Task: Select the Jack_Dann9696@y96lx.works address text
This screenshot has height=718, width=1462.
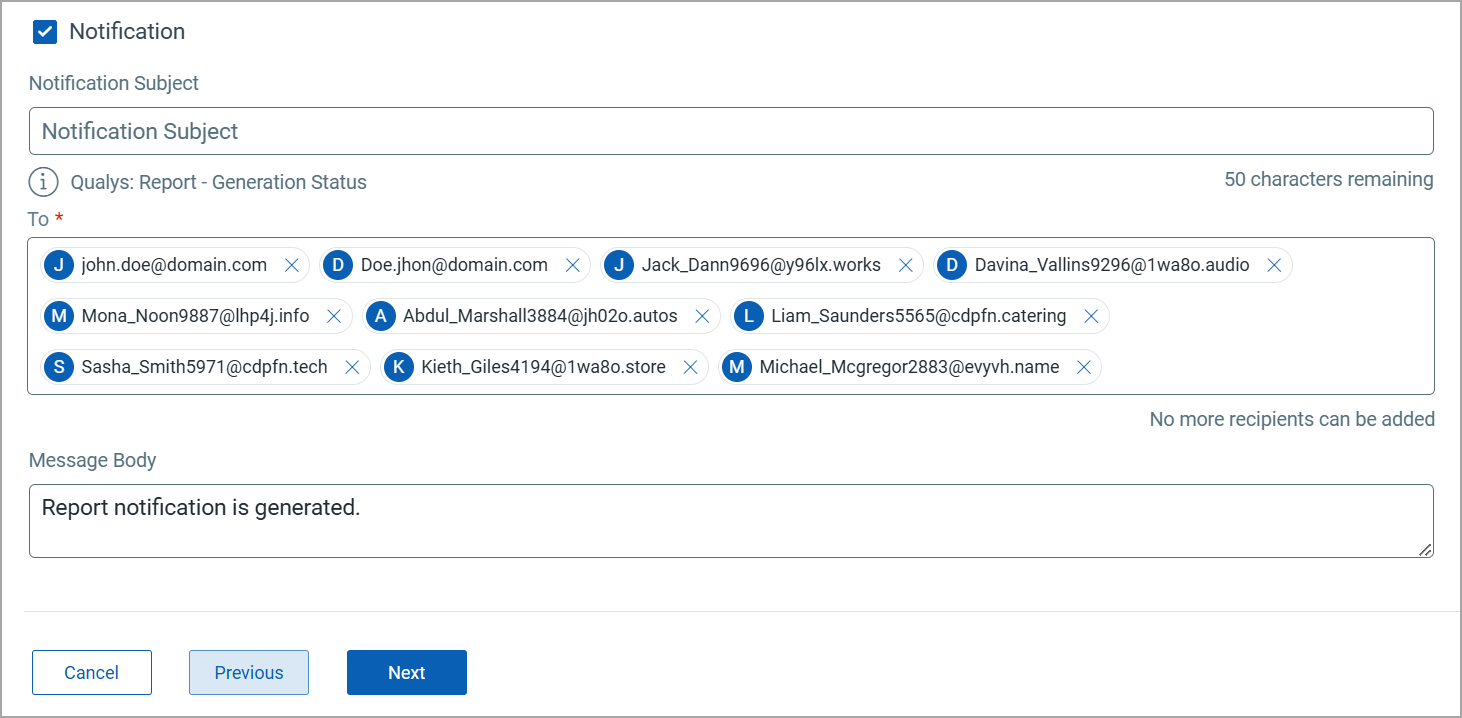Action: coord(761,265)
